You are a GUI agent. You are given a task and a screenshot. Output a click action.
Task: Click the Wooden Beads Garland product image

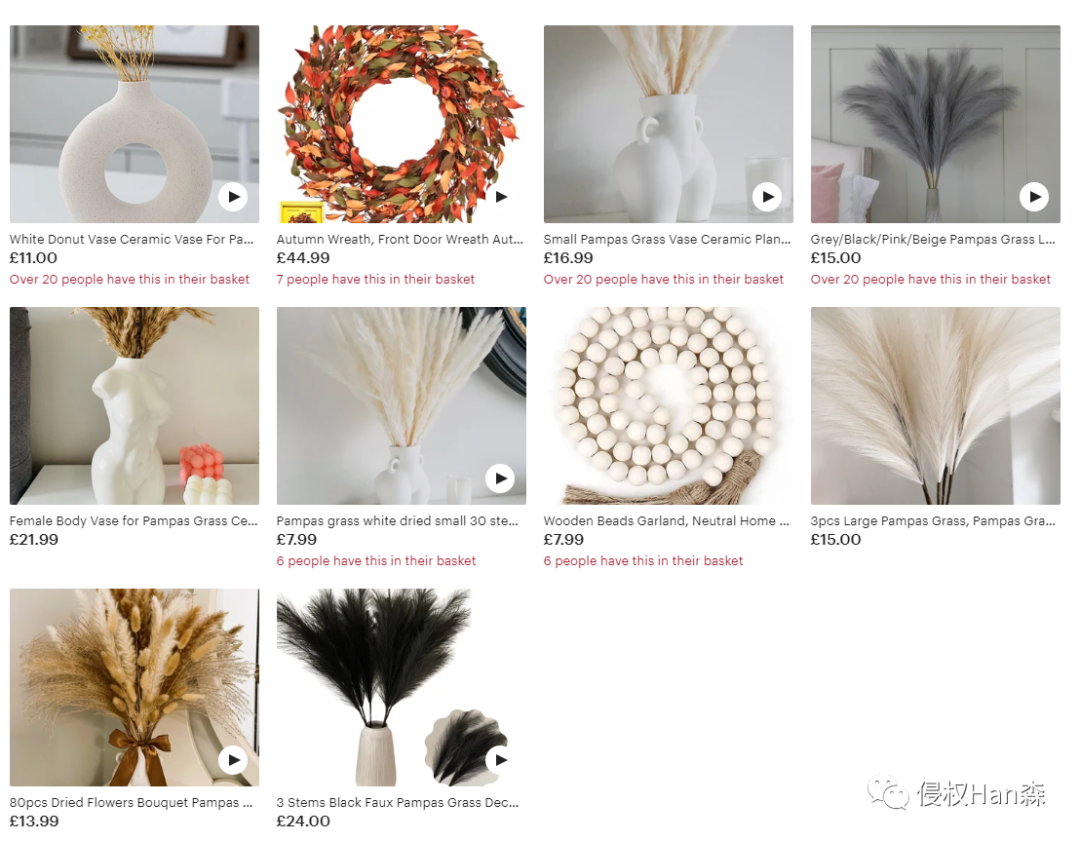(668, 406)
